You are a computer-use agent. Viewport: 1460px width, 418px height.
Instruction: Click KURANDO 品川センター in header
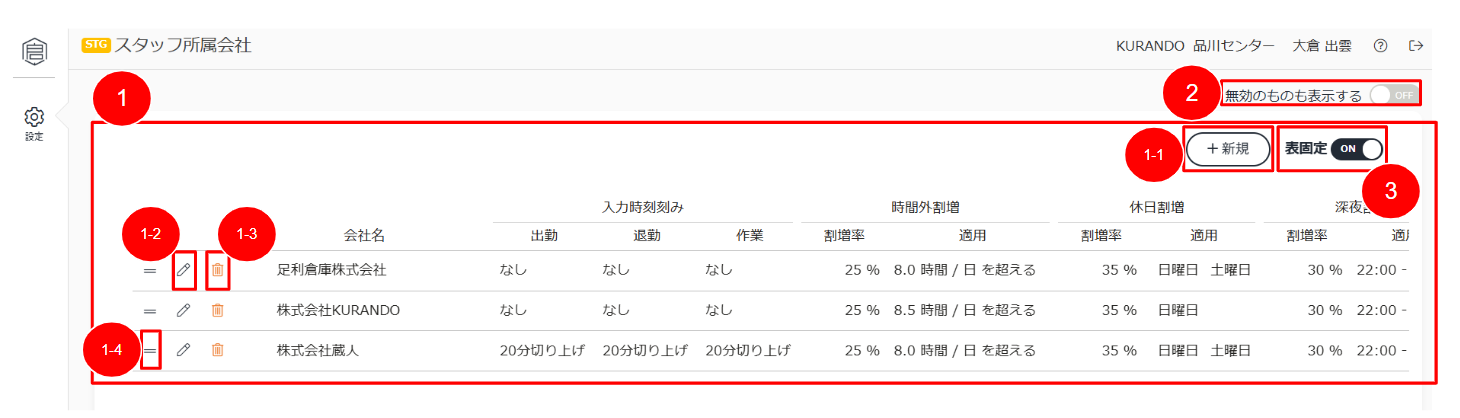[x=1195, y=46]
